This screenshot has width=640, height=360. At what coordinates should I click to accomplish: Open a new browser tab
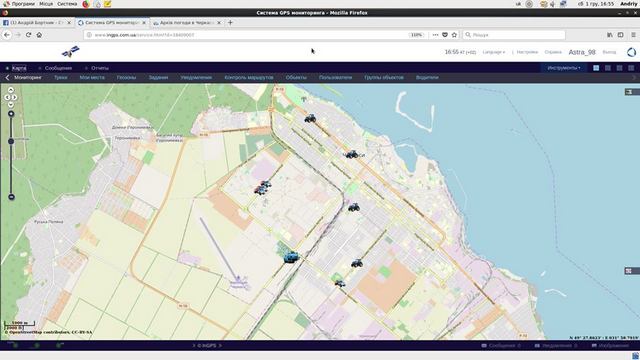tap(230, 23)
